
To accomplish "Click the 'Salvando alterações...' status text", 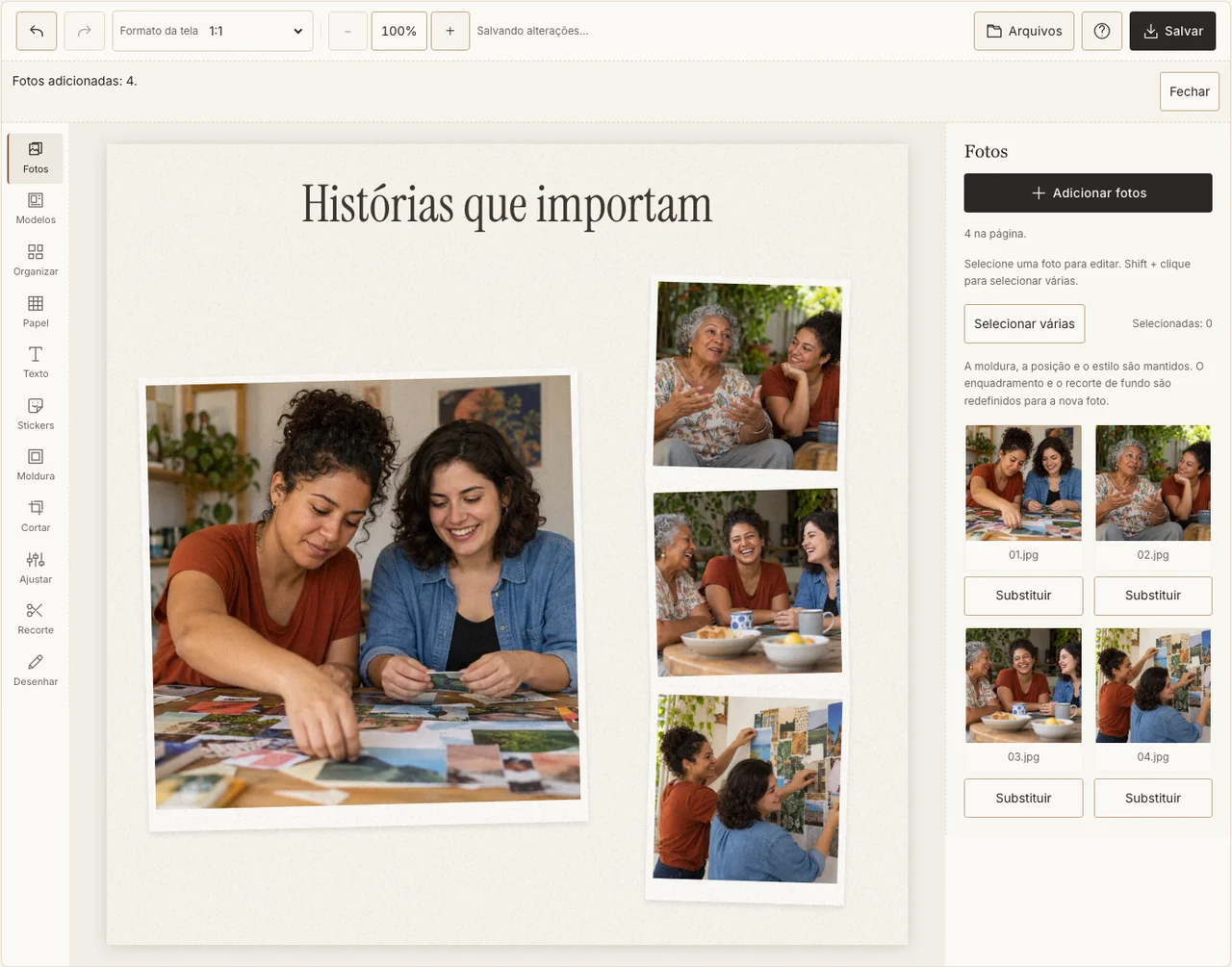I will [532, 31].
